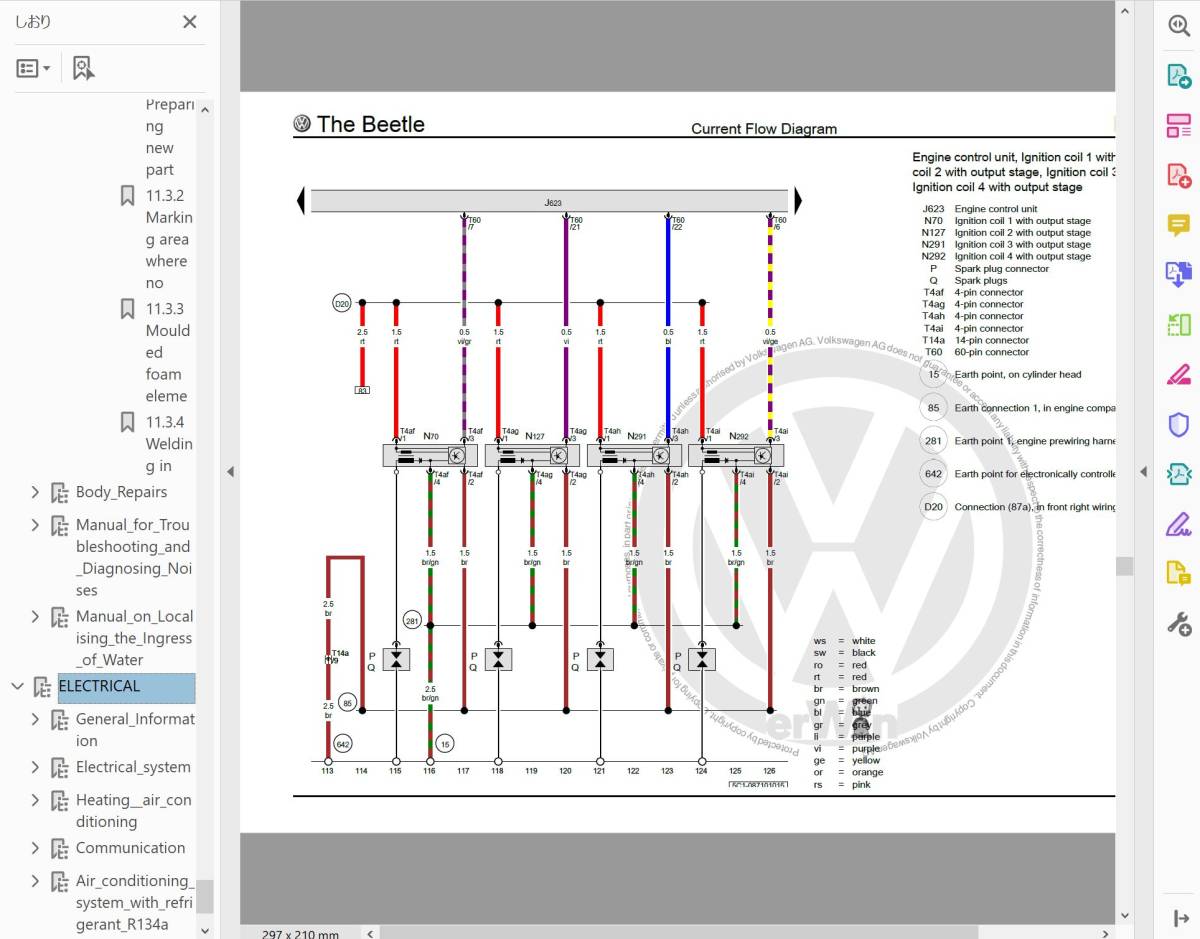The width and height of the screenshot is (1200, 939).
Task: Open the bookmark options dropdown menu
Action: (34, 68)
